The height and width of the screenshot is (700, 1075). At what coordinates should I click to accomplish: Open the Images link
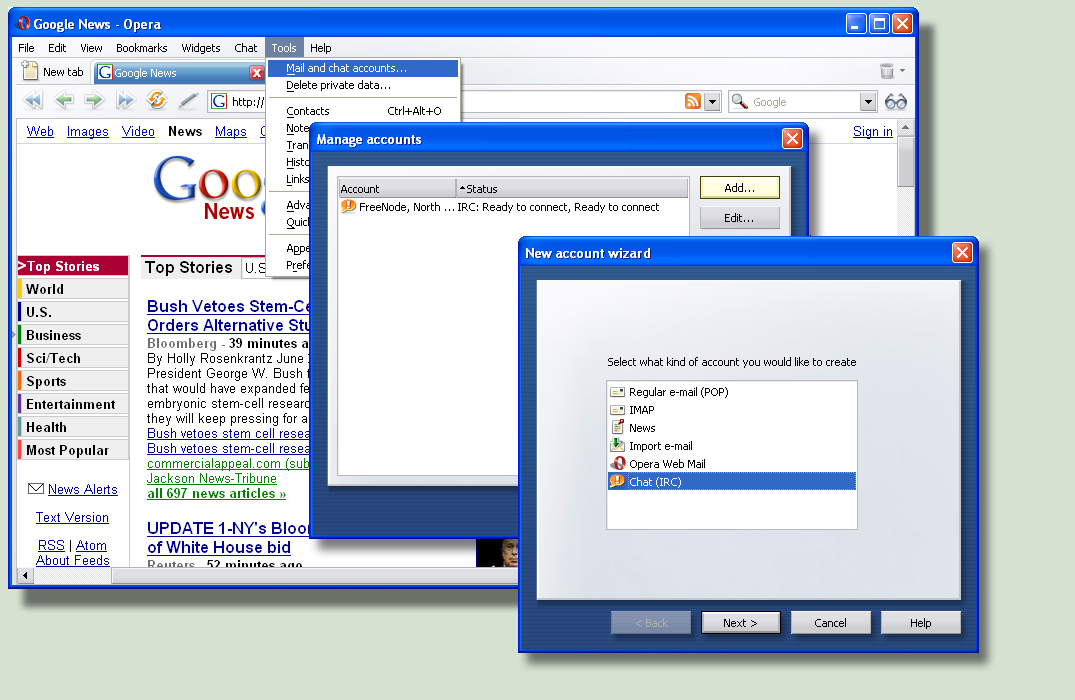pos(87,131)
